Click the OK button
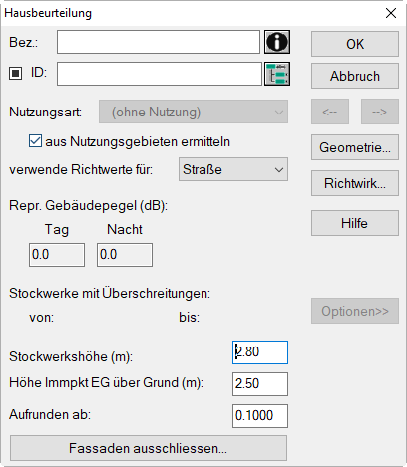 (x=355, y=44)
